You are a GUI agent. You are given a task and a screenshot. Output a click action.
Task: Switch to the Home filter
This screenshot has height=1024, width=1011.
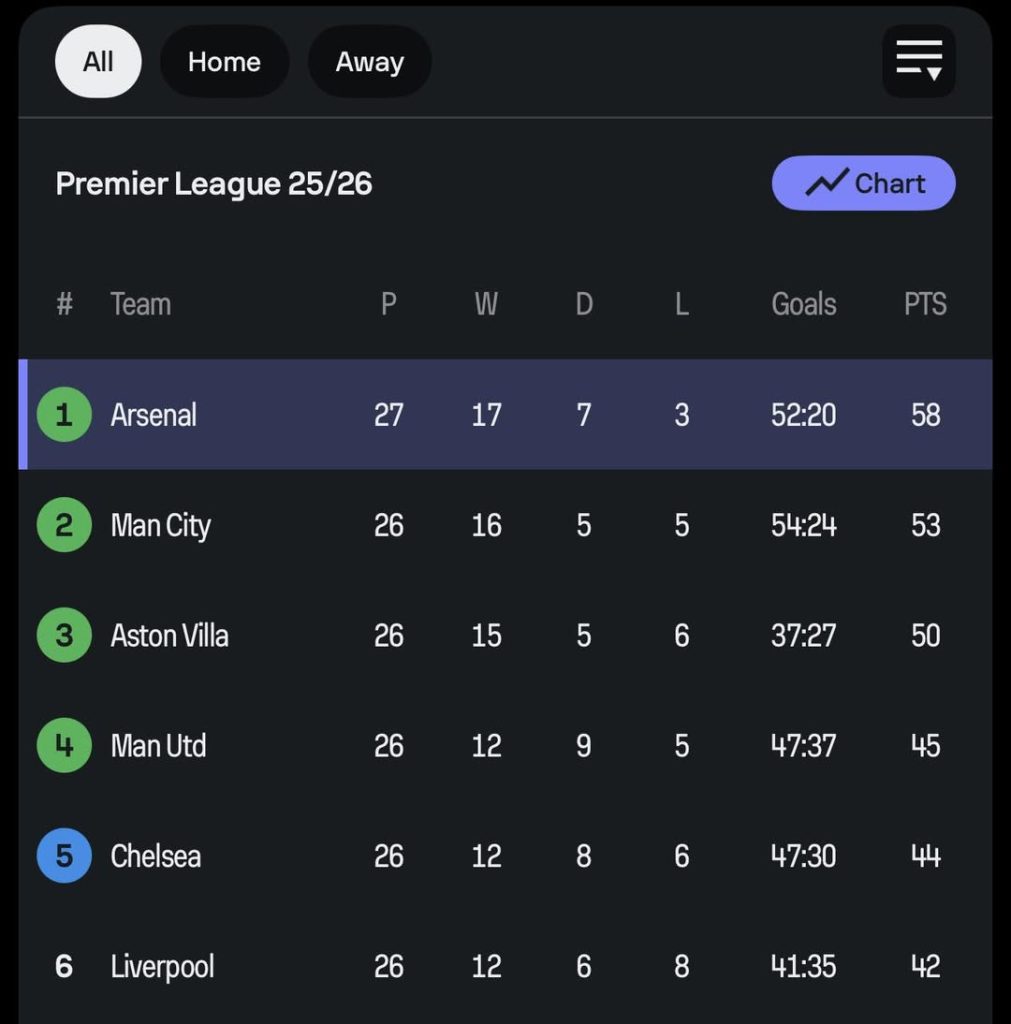(224, 61)
